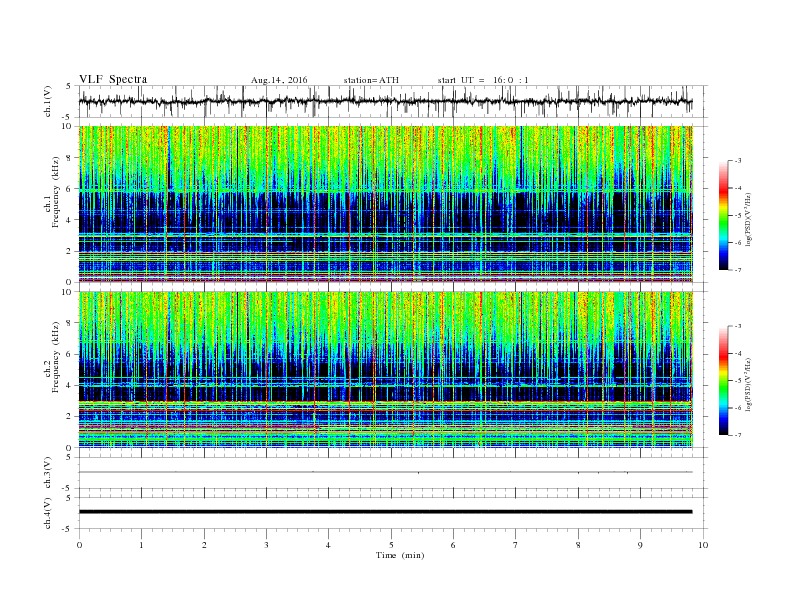Click the thick ch.4 voltage trace
The height and width of the screenshot is (612, 792).
tap(386, 512)
